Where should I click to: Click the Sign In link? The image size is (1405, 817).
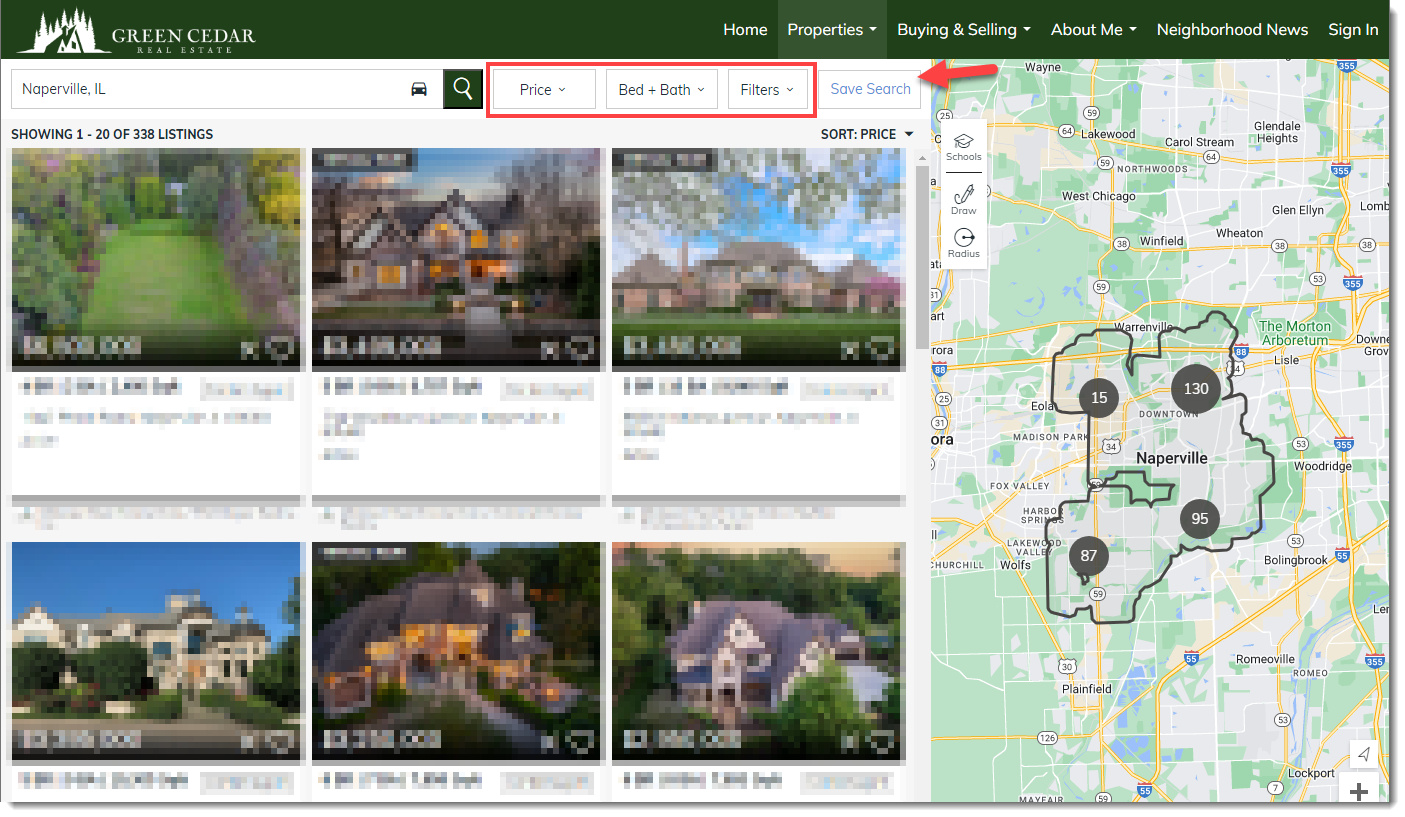point(1353,29)
